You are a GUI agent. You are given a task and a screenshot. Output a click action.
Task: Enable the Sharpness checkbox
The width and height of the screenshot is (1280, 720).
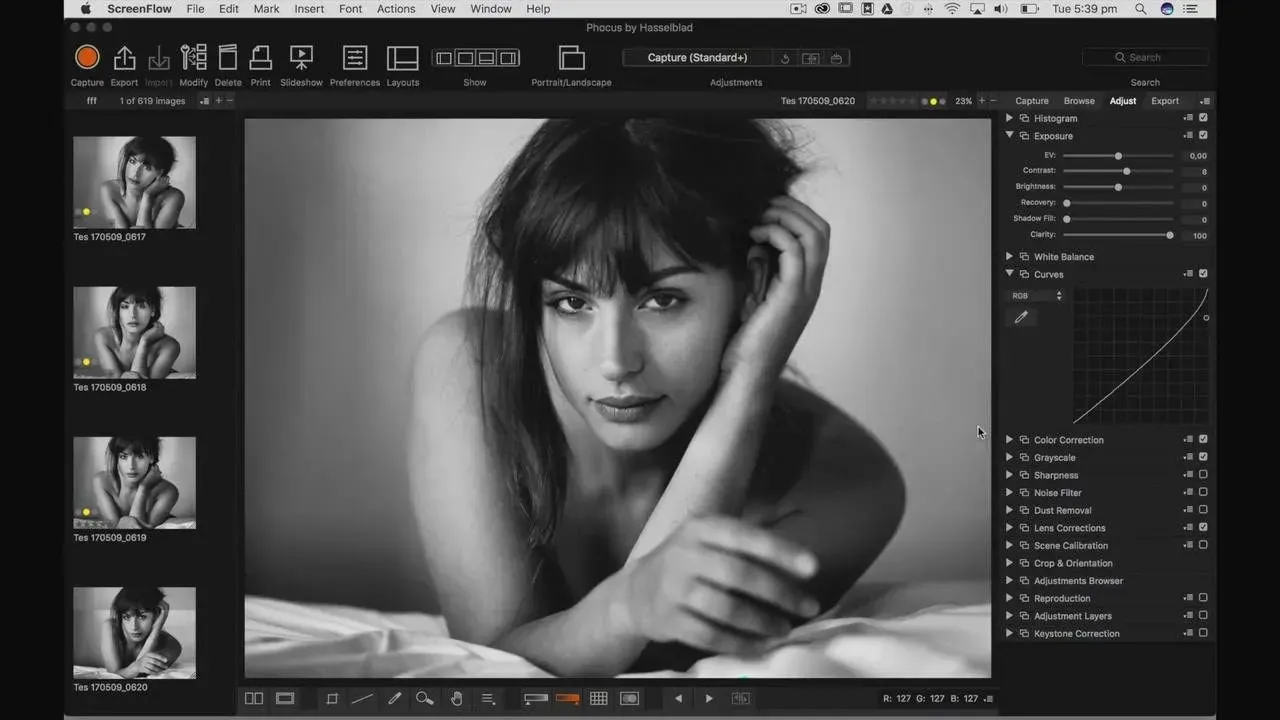pos(1203,475)
